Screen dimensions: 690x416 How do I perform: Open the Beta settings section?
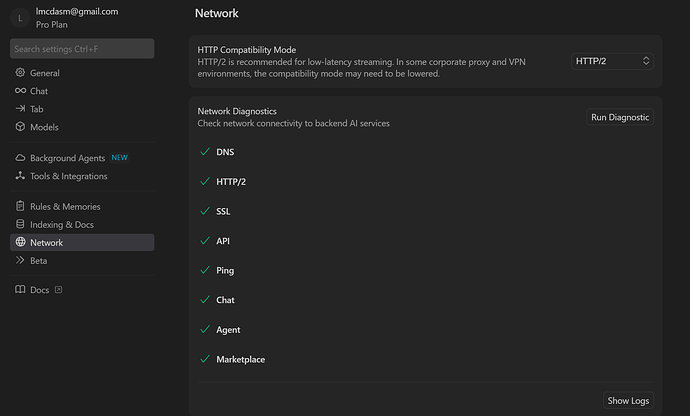tap(38, 260)
